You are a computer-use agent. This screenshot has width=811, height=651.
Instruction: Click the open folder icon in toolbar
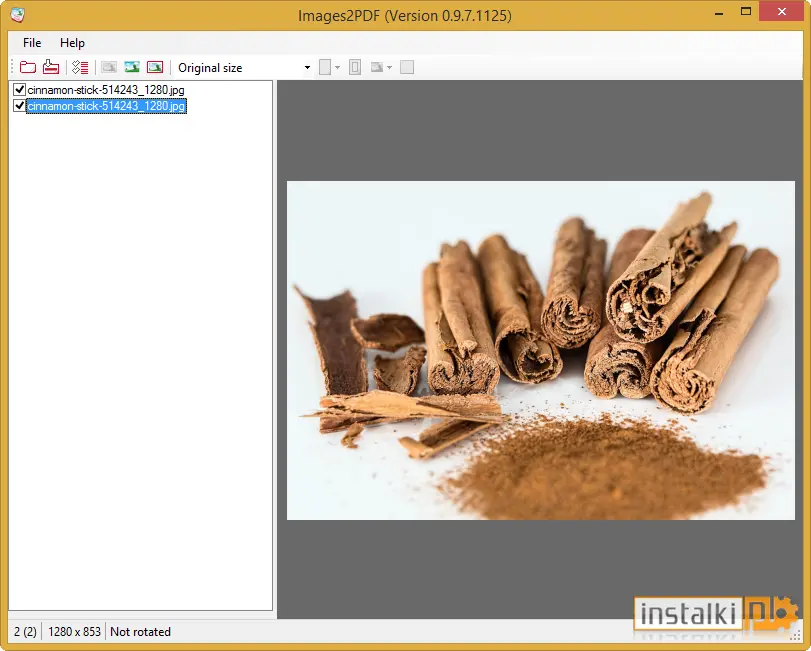28,67
